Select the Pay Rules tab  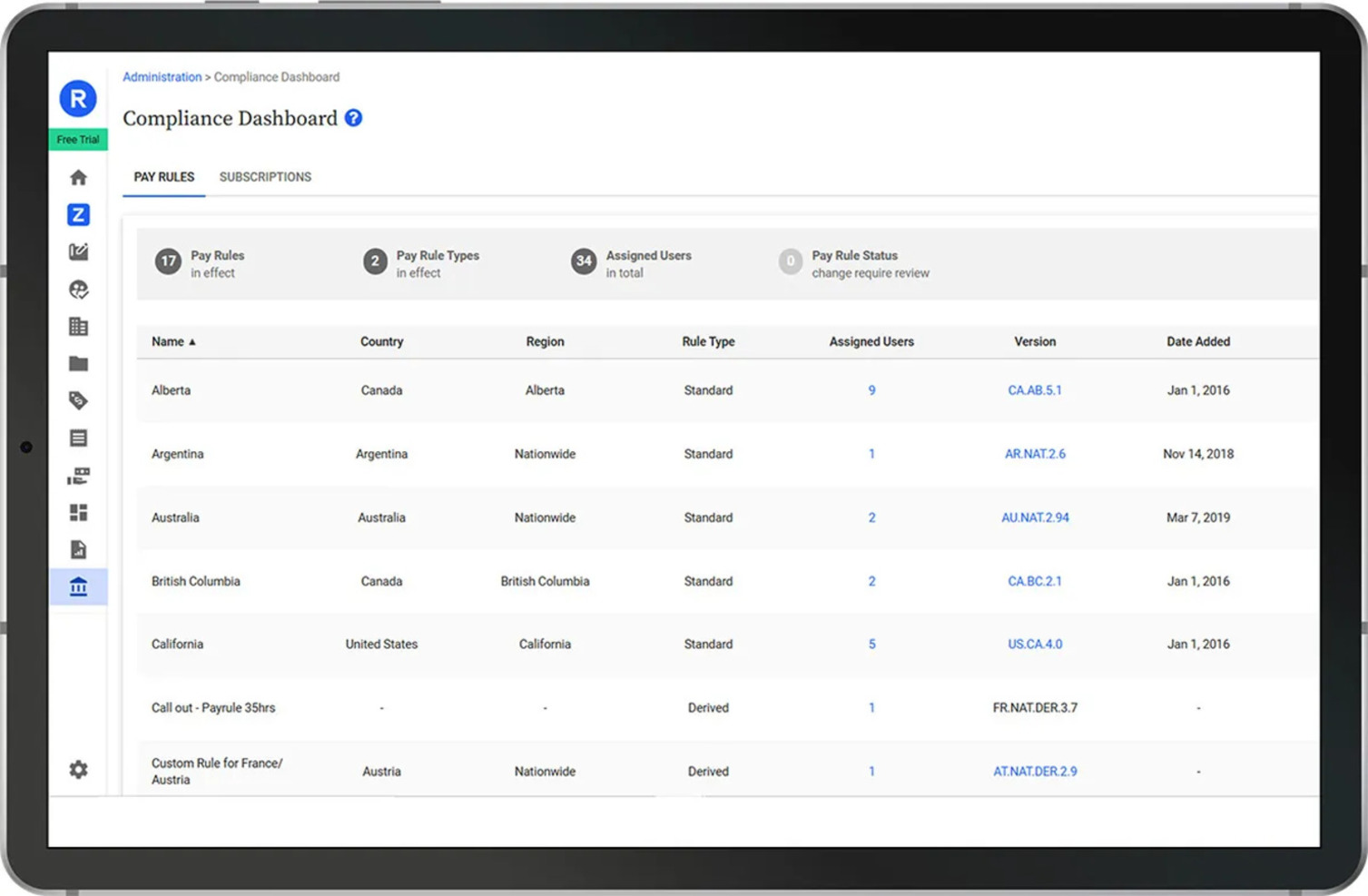163,177
